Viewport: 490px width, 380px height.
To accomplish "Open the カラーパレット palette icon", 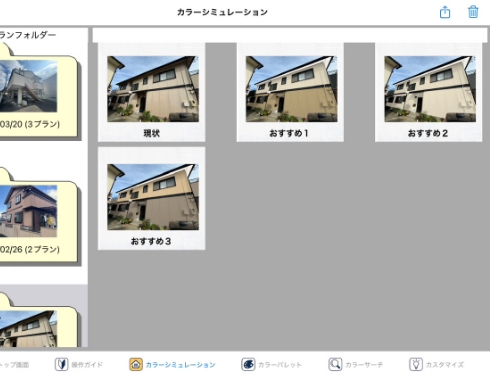I will [248, 364].
